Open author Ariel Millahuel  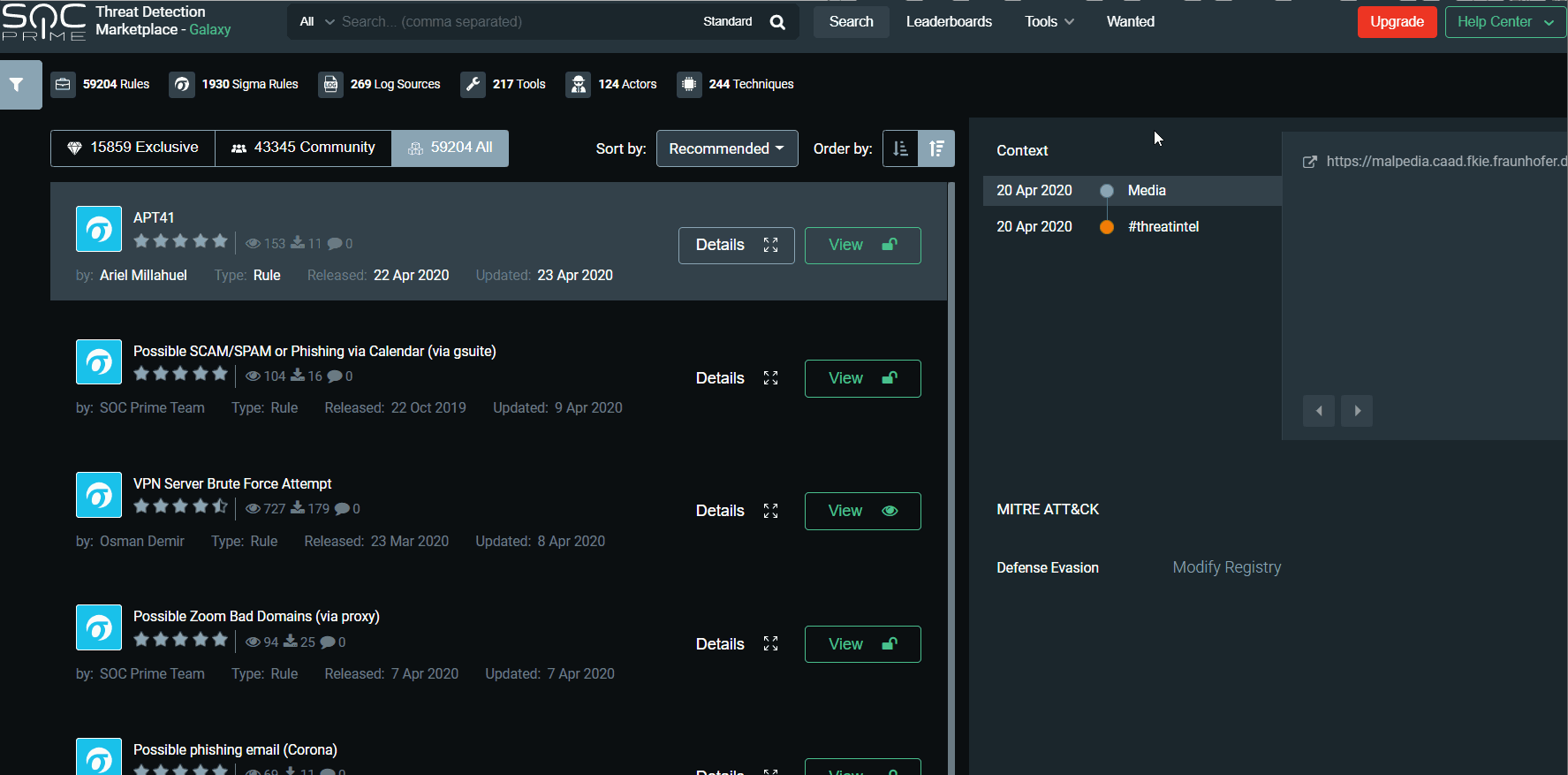click(143, 276)
